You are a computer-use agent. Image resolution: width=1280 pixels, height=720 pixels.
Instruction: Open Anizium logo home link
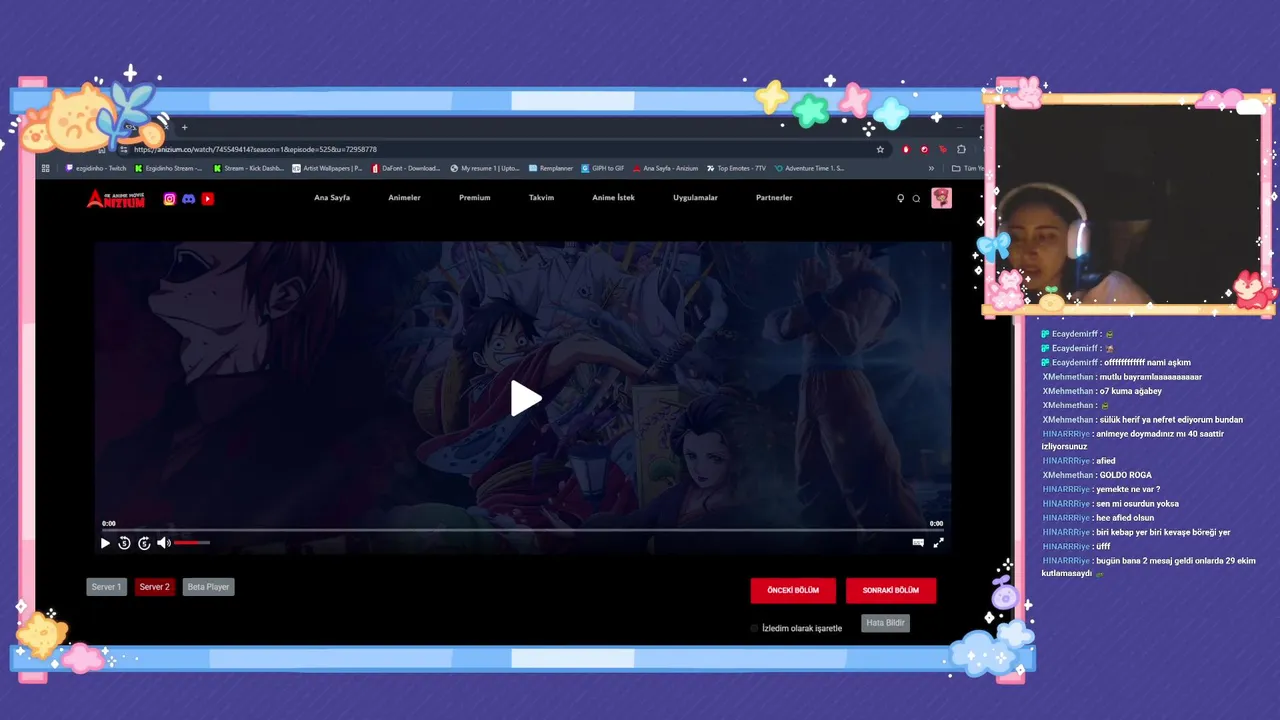116,199
